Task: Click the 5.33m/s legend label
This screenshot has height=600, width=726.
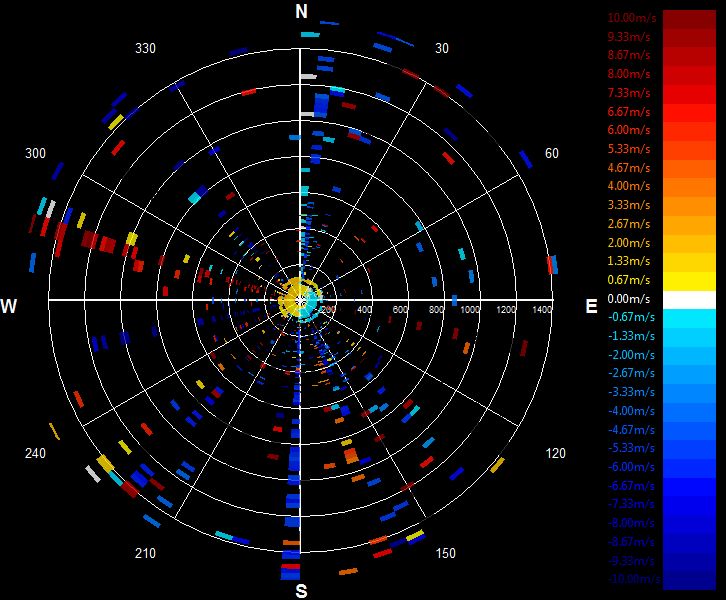Action: [x=629, y=149]
